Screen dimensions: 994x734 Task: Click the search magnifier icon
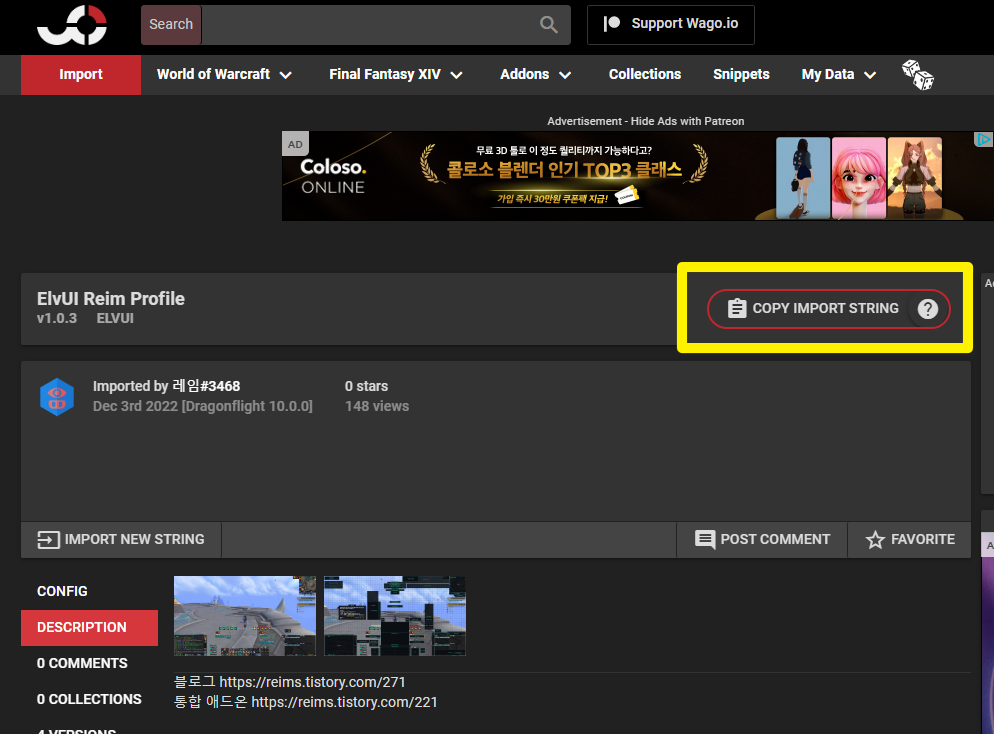tap(548, 25)
